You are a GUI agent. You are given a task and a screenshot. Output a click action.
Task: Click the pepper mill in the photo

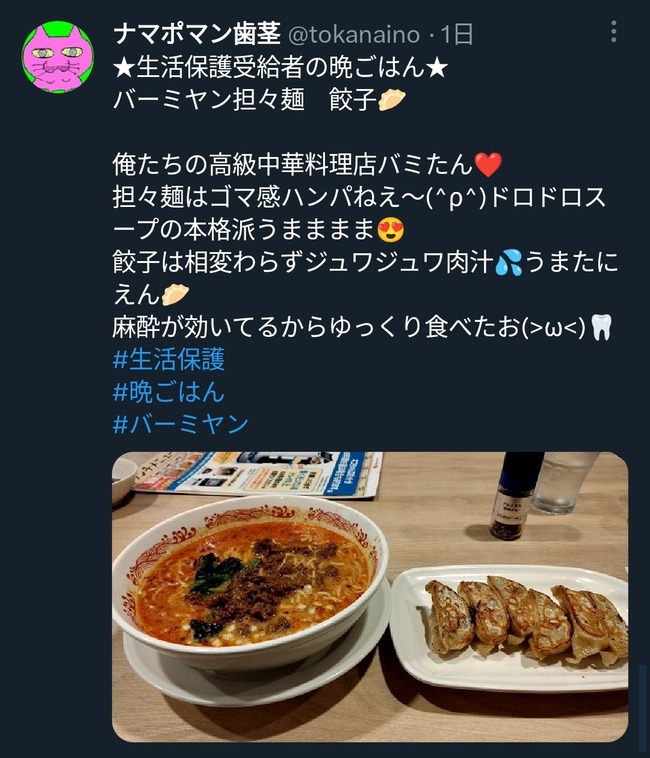515,495
